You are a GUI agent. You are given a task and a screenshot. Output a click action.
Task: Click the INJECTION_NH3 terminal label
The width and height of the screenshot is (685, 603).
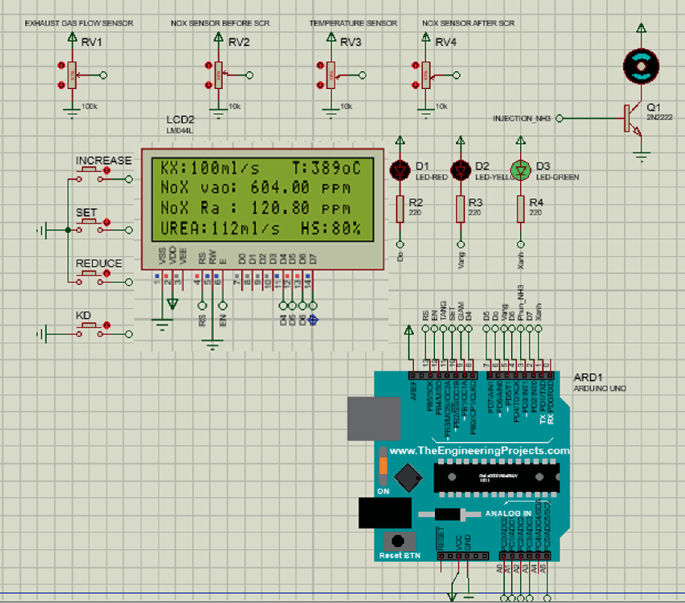tap(522, 119)
